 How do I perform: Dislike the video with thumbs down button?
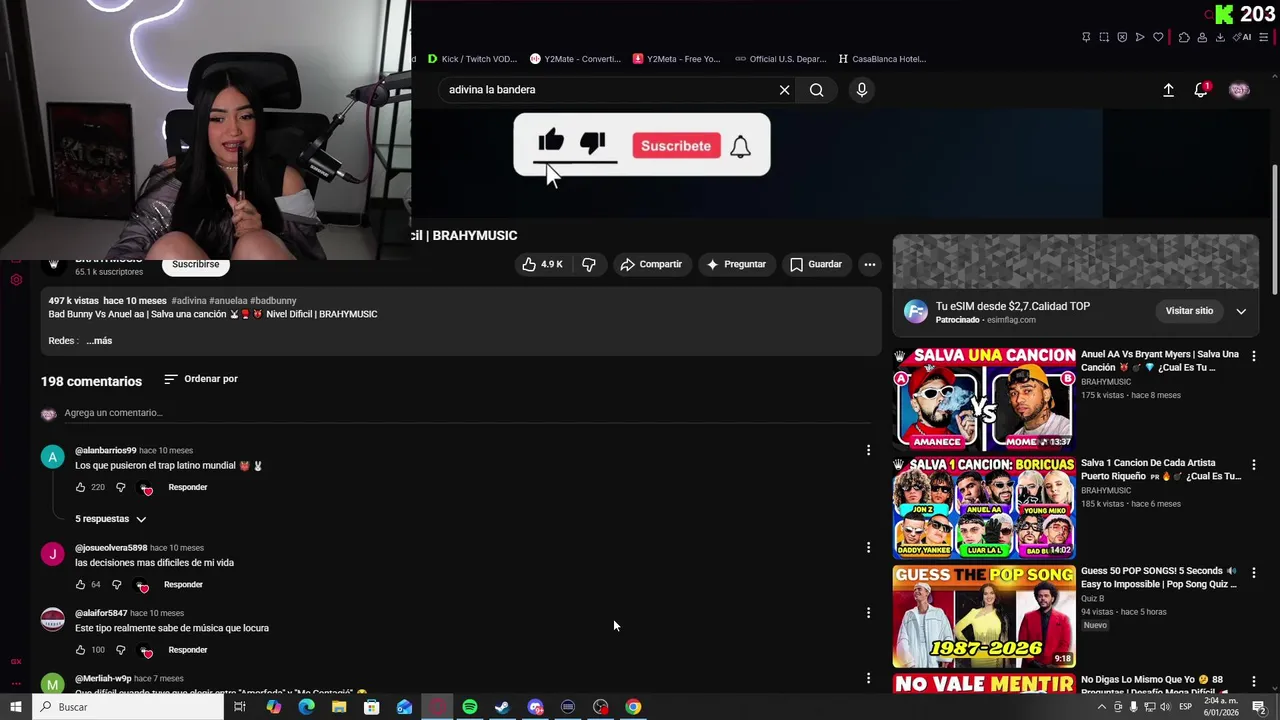[x=589, y=264]
